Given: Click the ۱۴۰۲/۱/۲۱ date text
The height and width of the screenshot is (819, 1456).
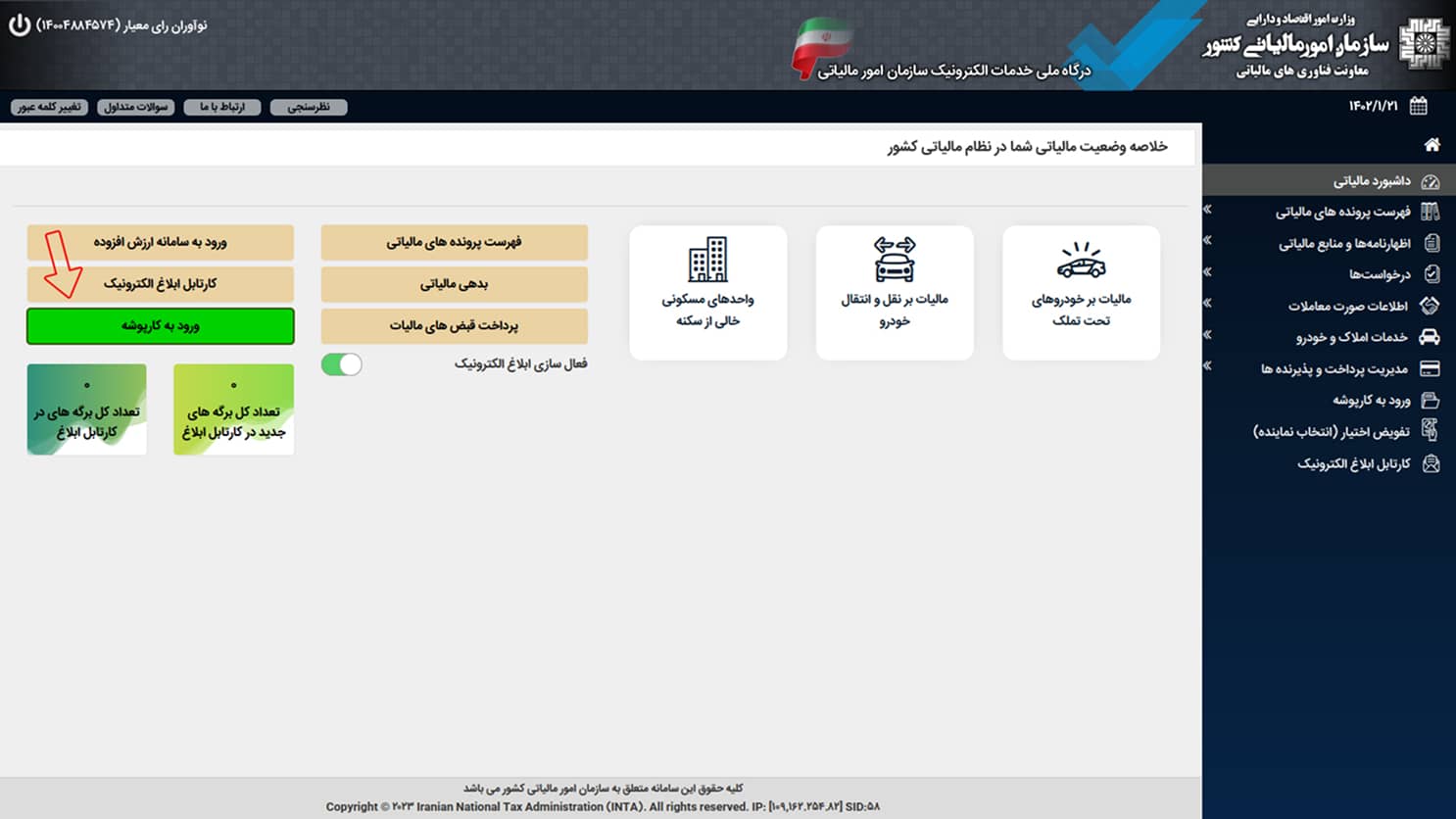Looking at the screenshot, I should 1373,106.
